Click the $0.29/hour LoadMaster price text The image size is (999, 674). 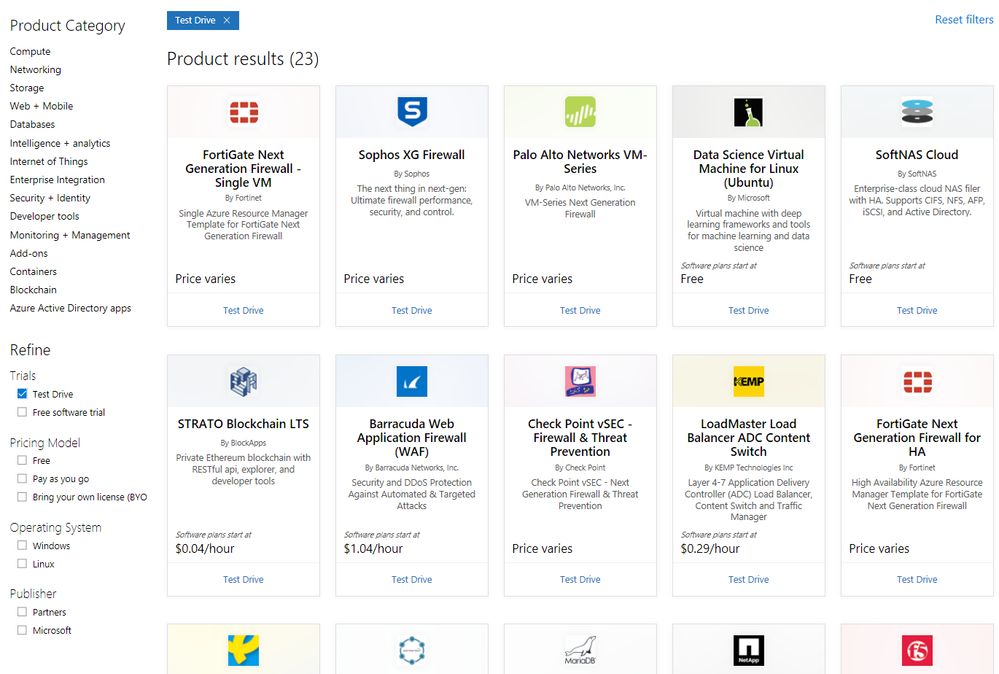710,549
